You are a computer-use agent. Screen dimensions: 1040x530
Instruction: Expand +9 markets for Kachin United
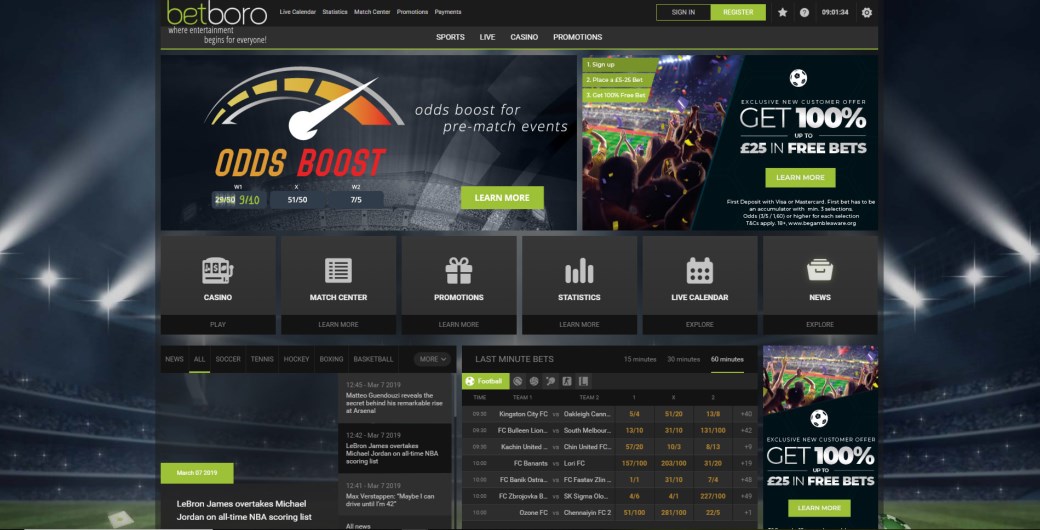tap(746, 447)
